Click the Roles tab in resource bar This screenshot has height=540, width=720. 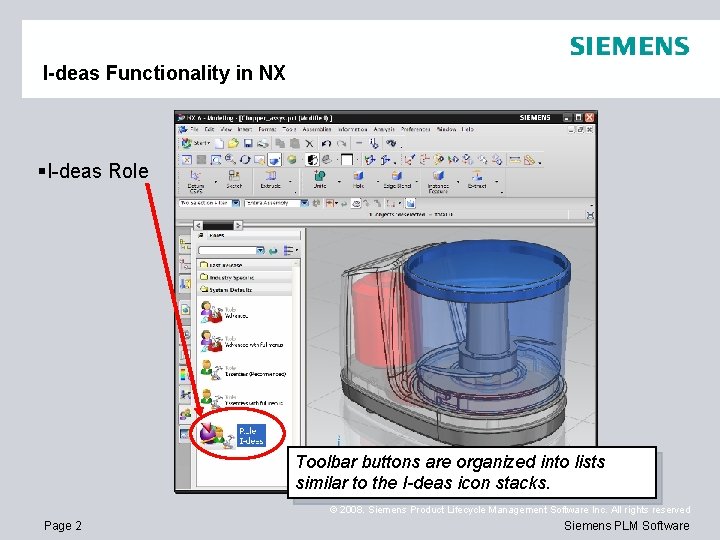coord(185,414)
